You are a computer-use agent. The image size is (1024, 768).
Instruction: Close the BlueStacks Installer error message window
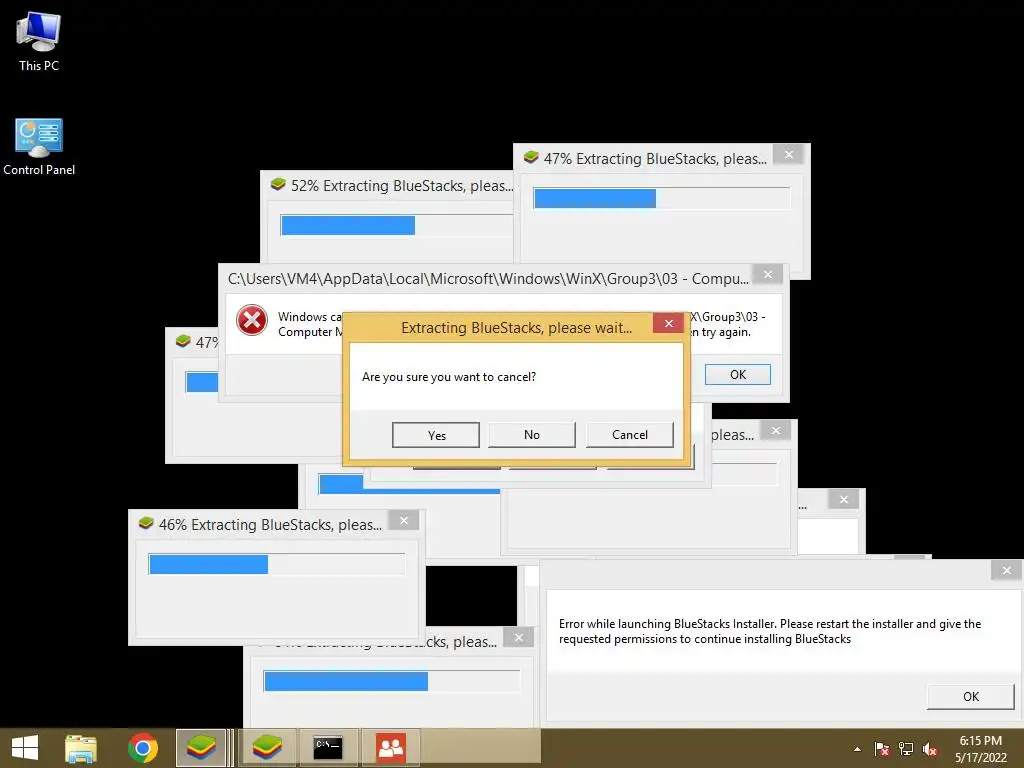click(1006, 570)
